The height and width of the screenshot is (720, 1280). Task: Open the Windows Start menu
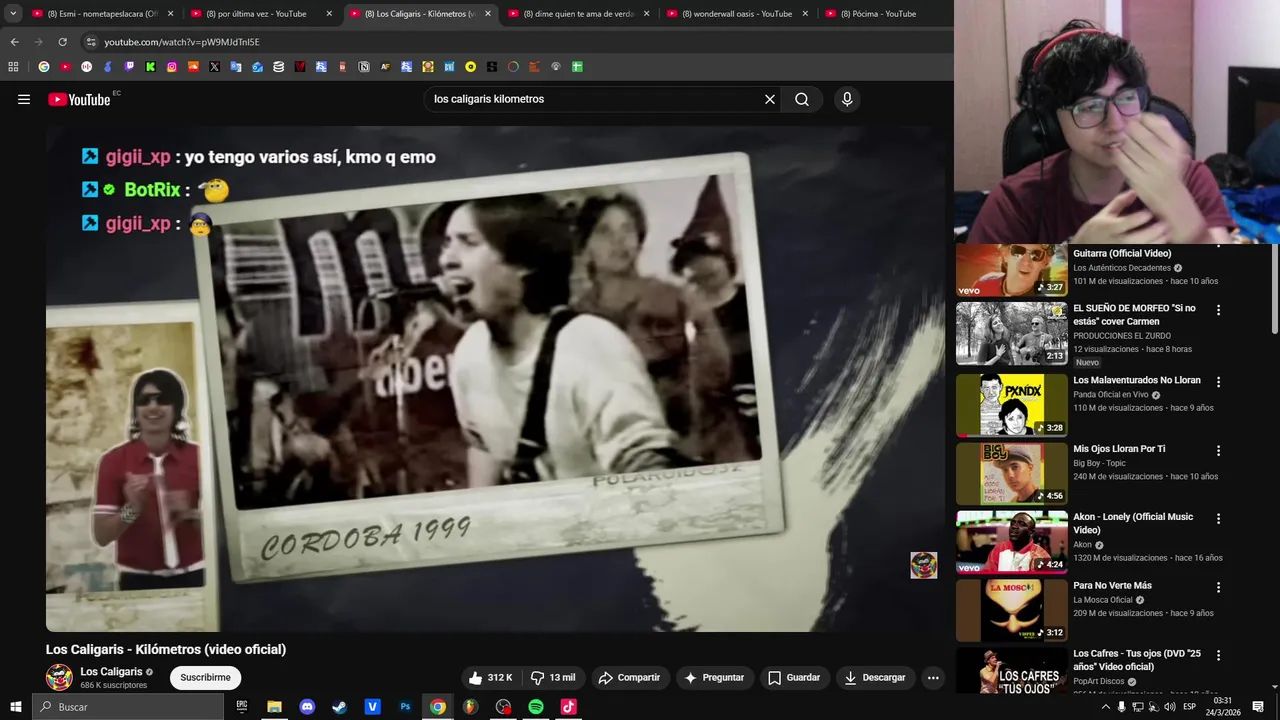coord(15,707)
